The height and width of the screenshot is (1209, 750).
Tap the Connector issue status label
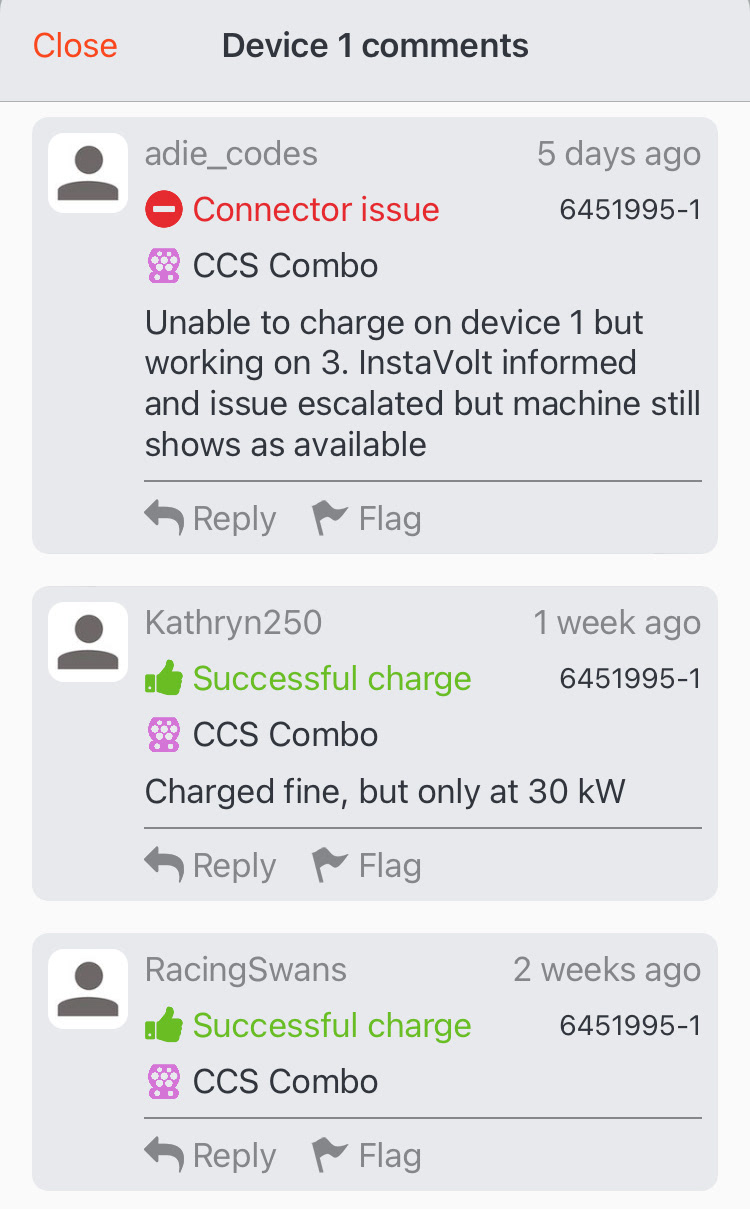click(316, 210)
